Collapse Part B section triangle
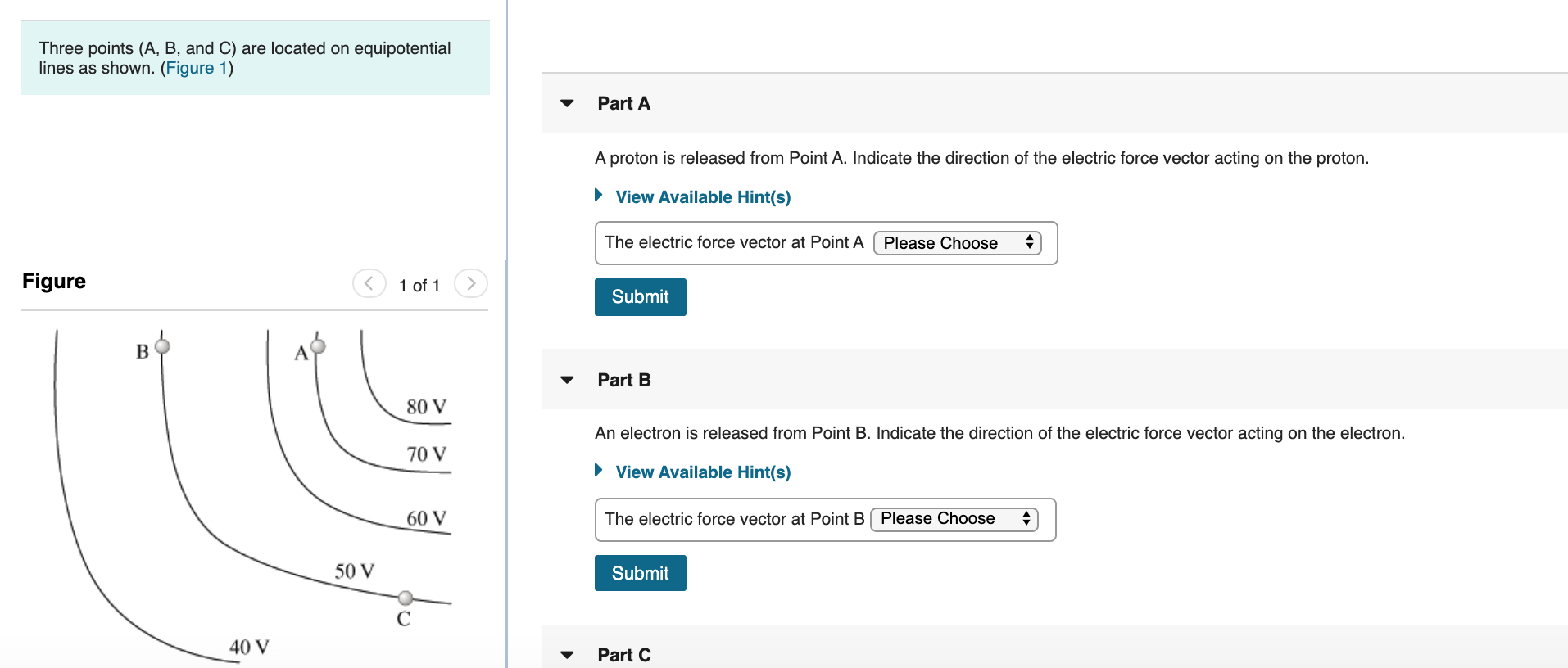 [x=567, y=380]
